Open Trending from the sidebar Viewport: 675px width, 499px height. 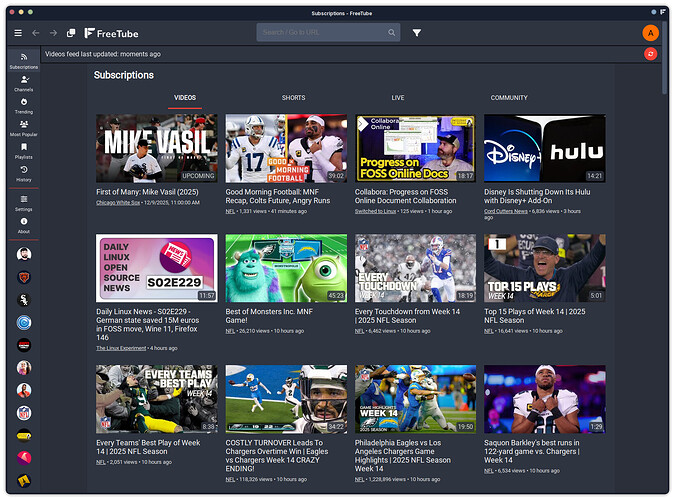[24, 105]
